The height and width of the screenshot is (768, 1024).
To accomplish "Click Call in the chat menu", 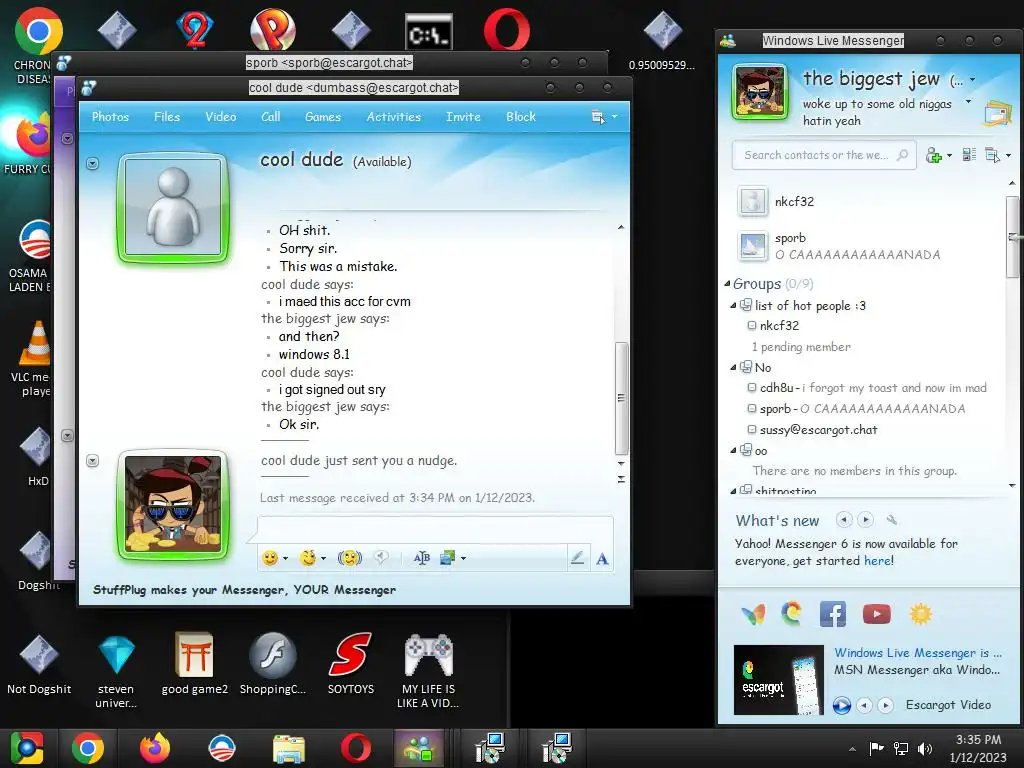I will 270,117.
